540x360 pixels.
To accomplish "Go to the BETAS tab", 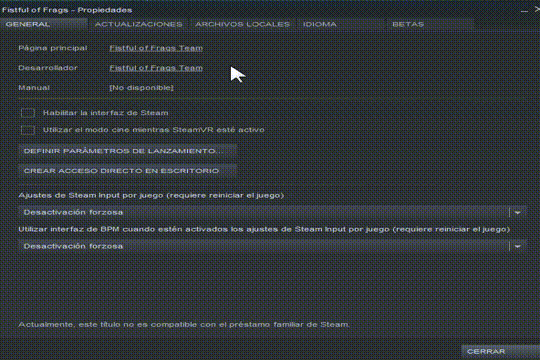I will point(431,24).
